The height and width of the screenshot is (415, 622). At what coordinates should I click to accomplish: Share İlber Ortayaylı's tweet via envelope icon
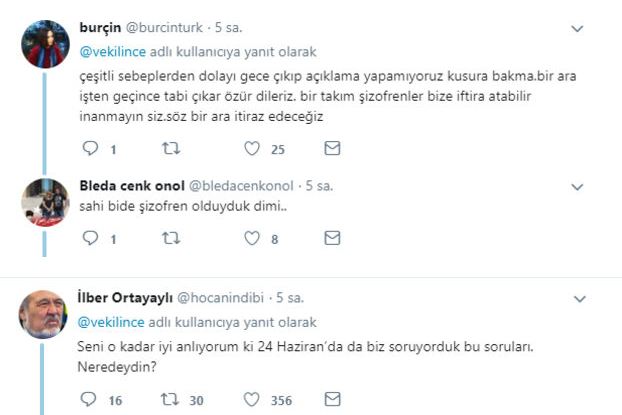click(333, 400)
